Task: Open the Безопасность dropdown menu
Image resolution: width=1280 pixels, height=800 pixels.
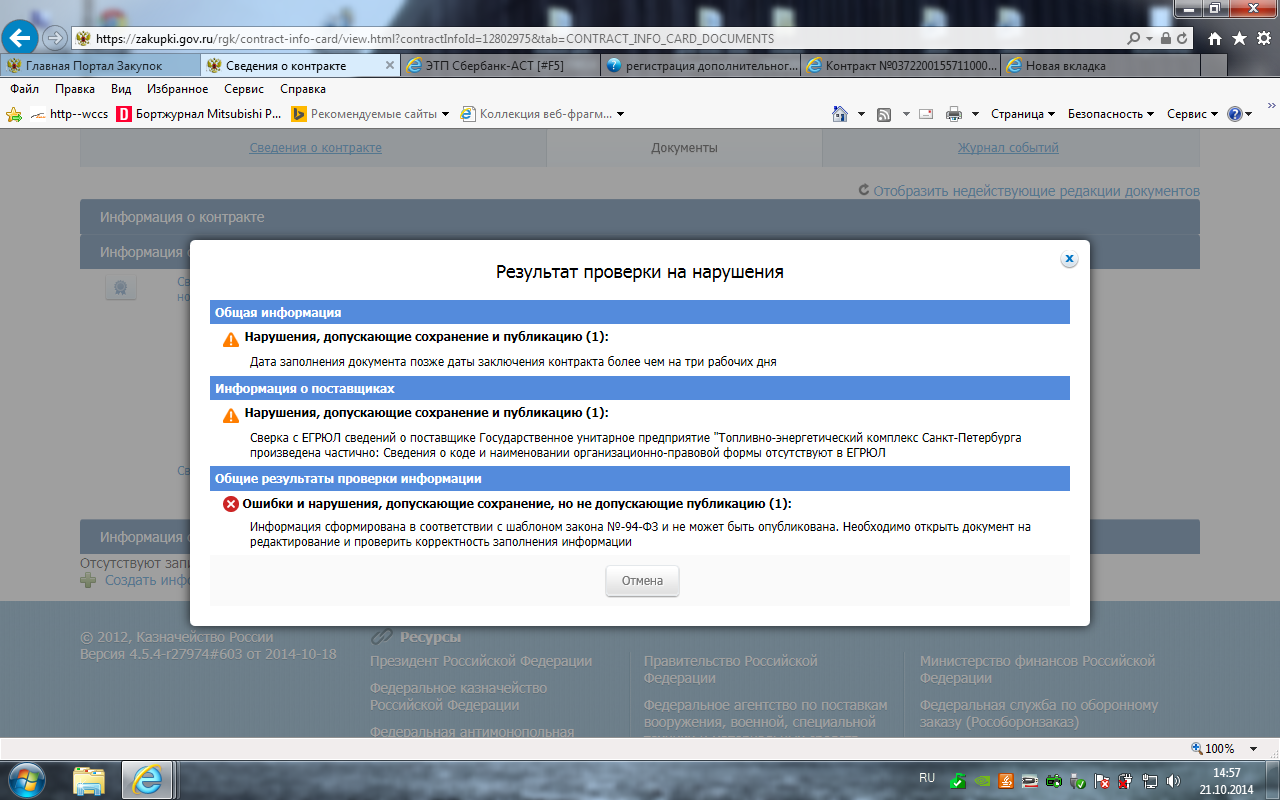Action: 1111,114
